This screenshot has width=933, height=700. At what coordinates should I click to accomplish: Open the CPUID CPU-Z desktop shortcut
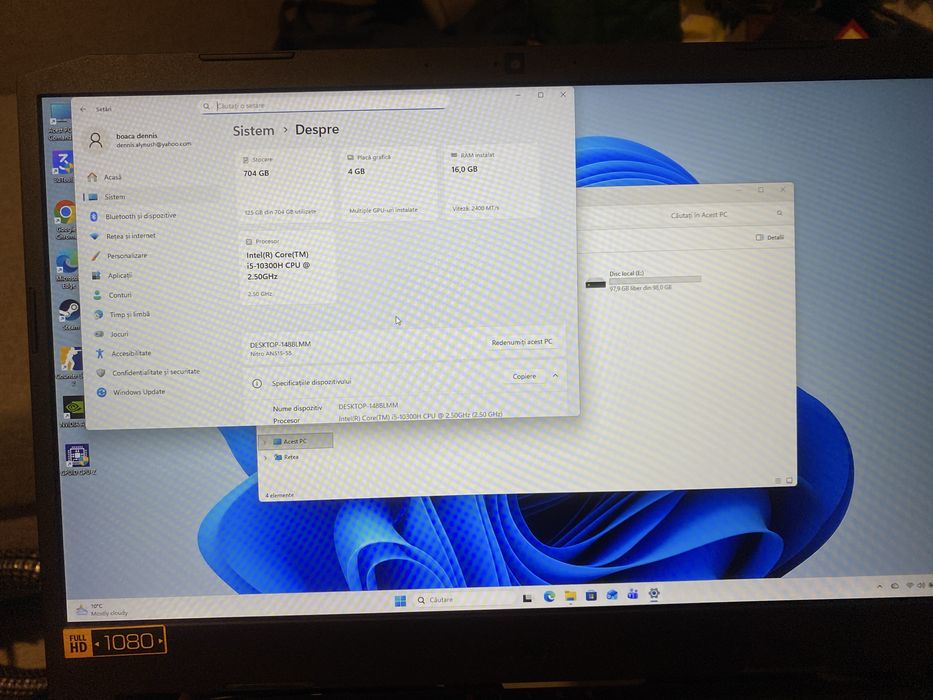tap(77, 460)
